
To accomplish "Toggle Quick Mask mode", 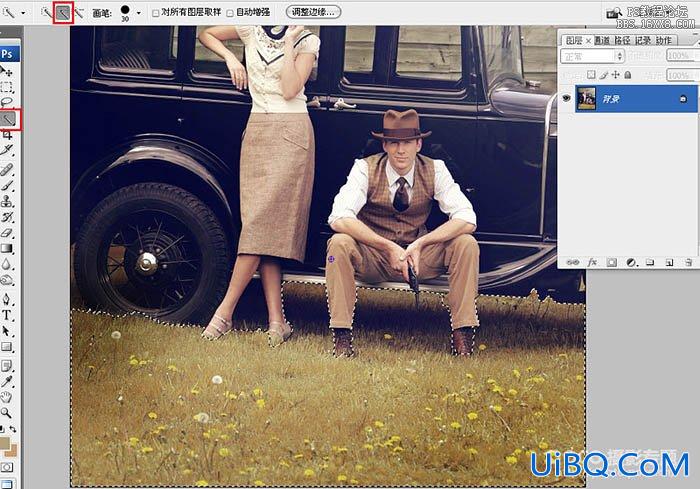I will tap(7, 468).
